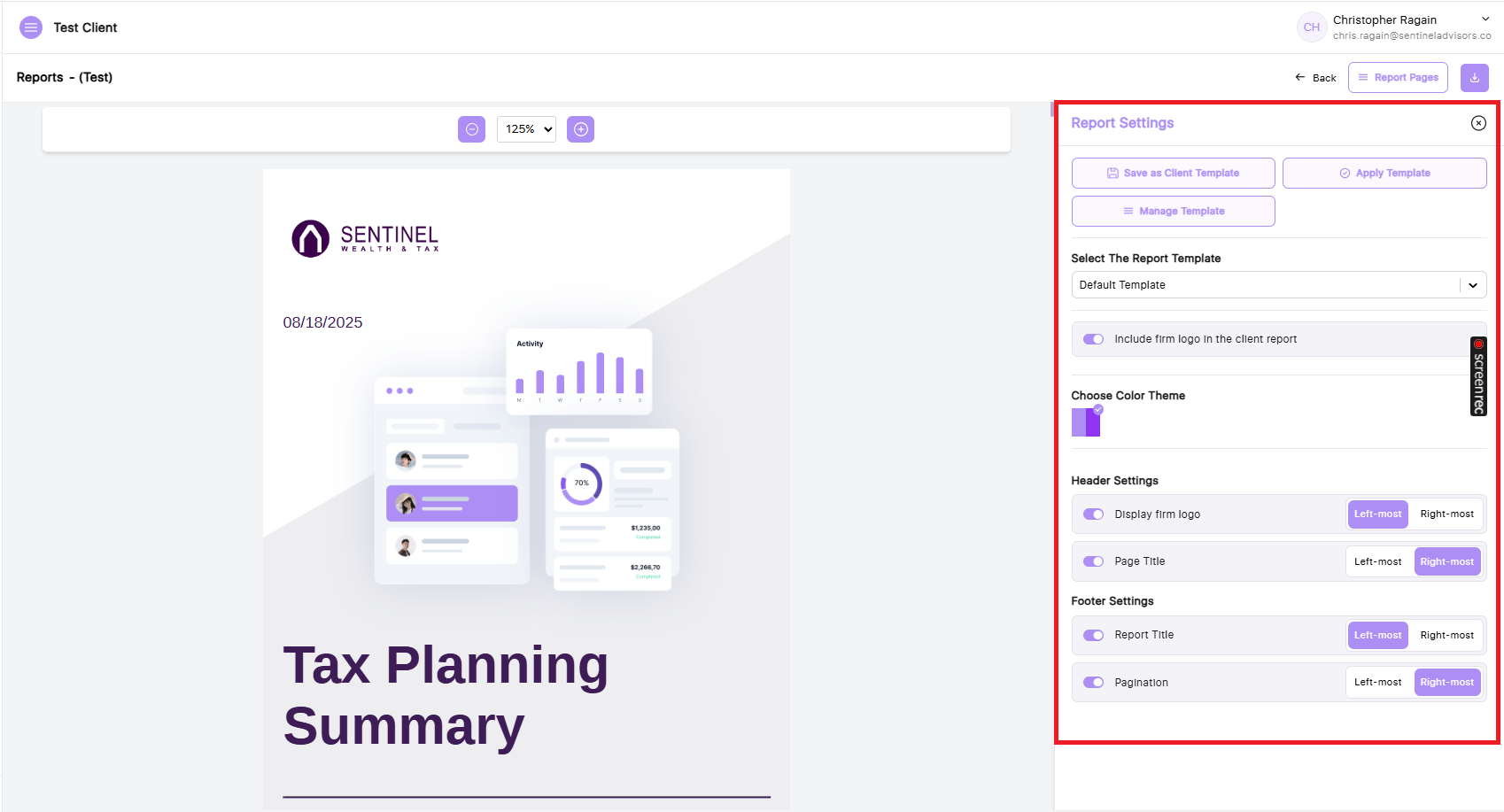Expand the Christopher Ragain account chevron

1485,19
